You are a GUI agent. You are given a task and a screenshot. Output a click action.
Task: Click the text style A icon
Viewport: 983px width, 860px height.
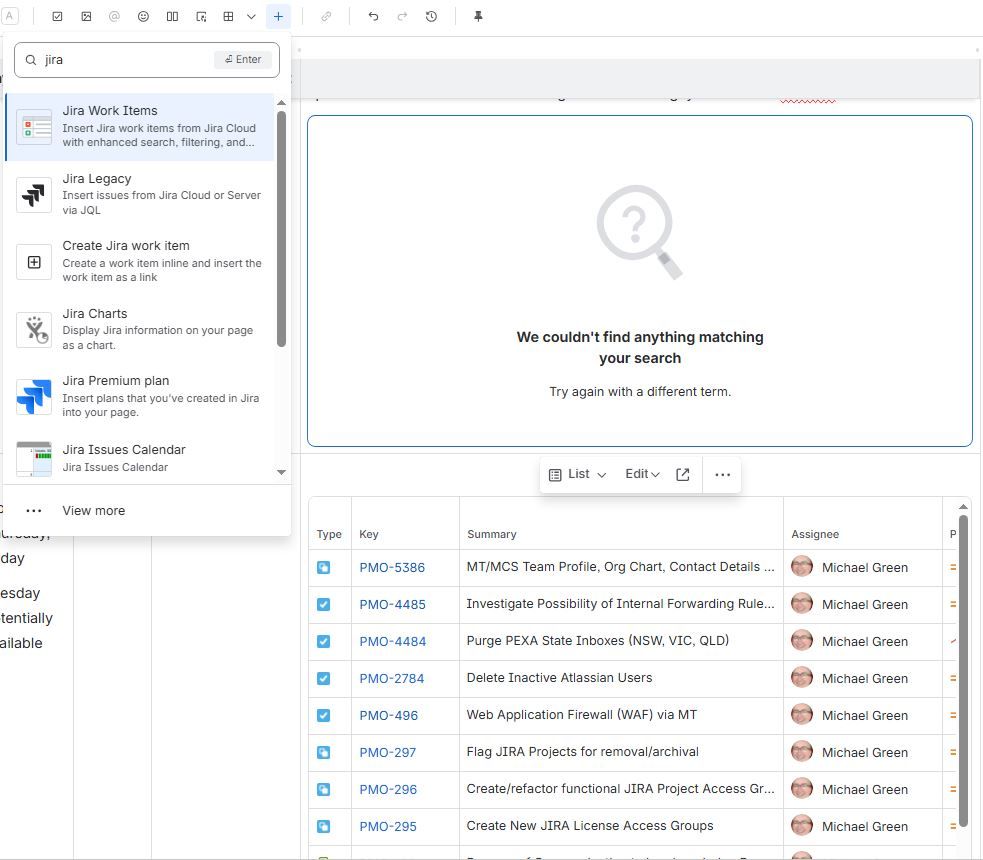(x=9, y=16)
